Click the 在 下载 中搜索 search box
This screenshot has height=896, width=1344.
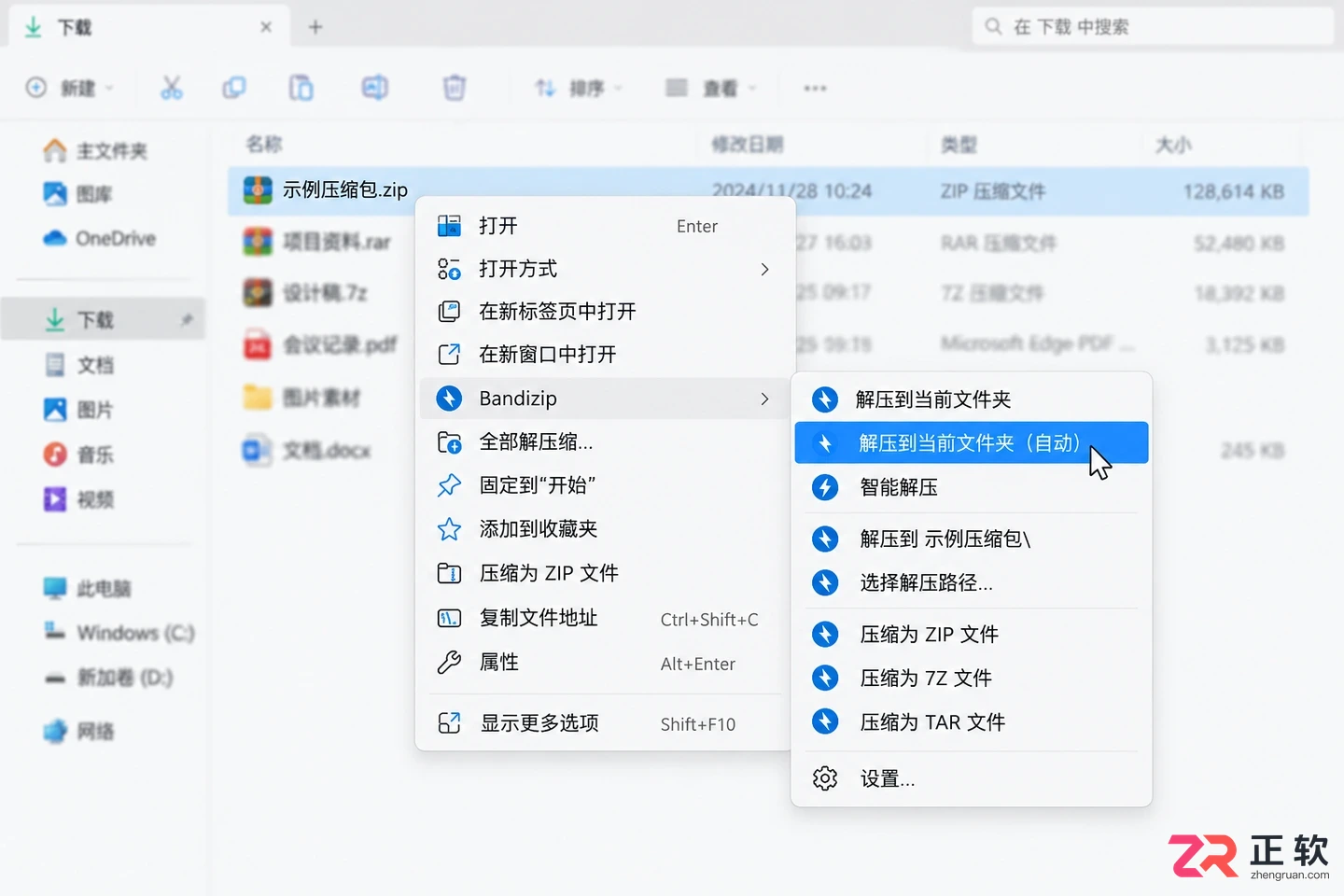1153,26
